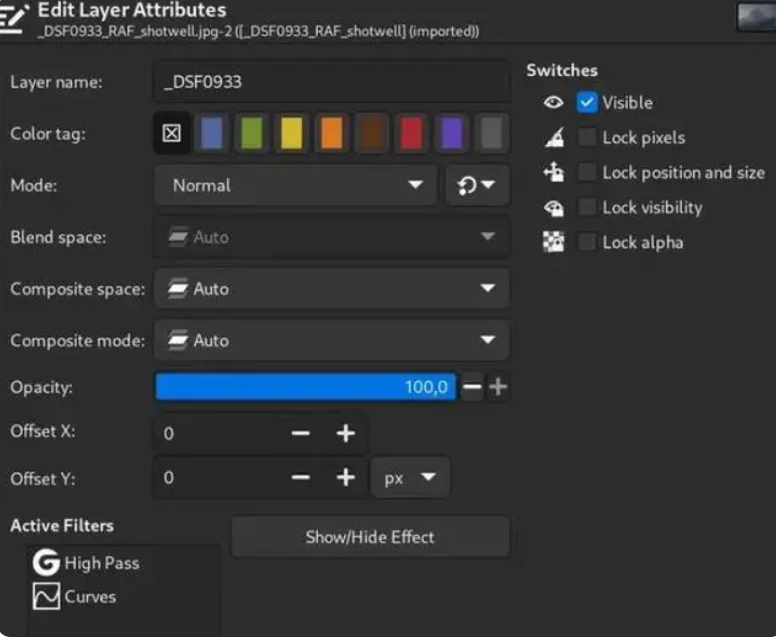The image size is (776, 637).
Task: Select the gray color tag
Action: tap(492, 133)
